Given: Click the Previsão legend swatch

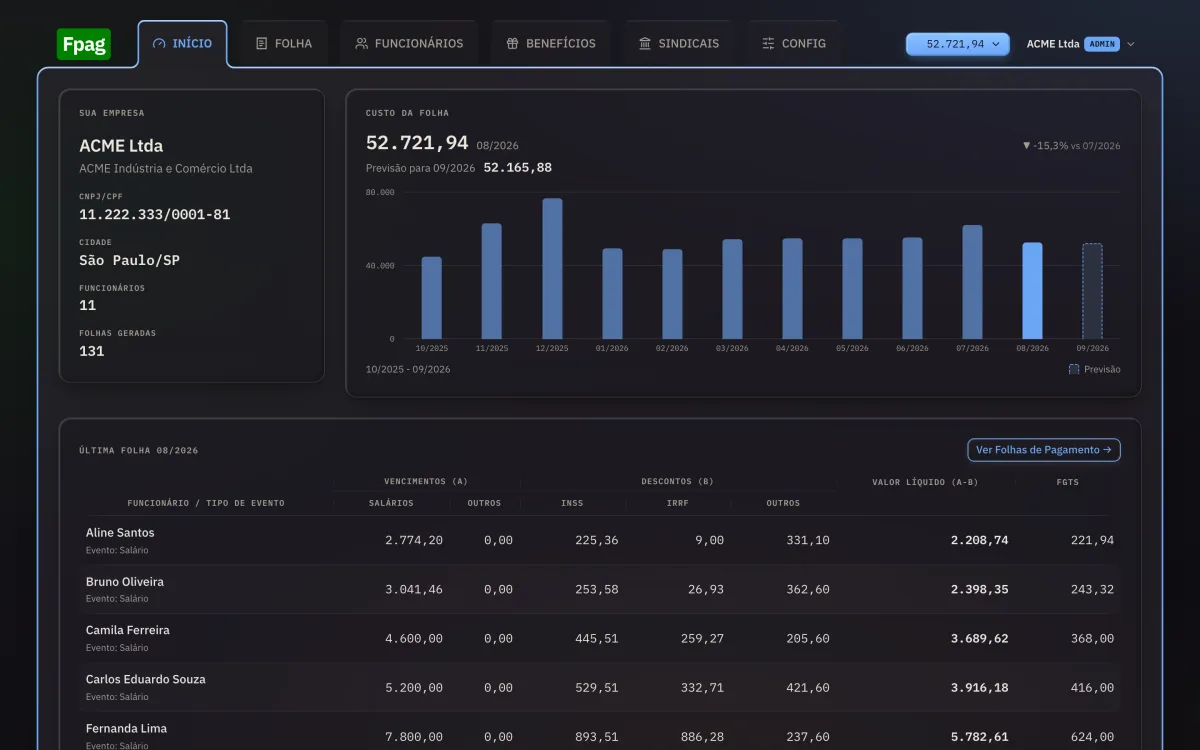Looking at the screenshot, I should click(x=1074, y=369).
